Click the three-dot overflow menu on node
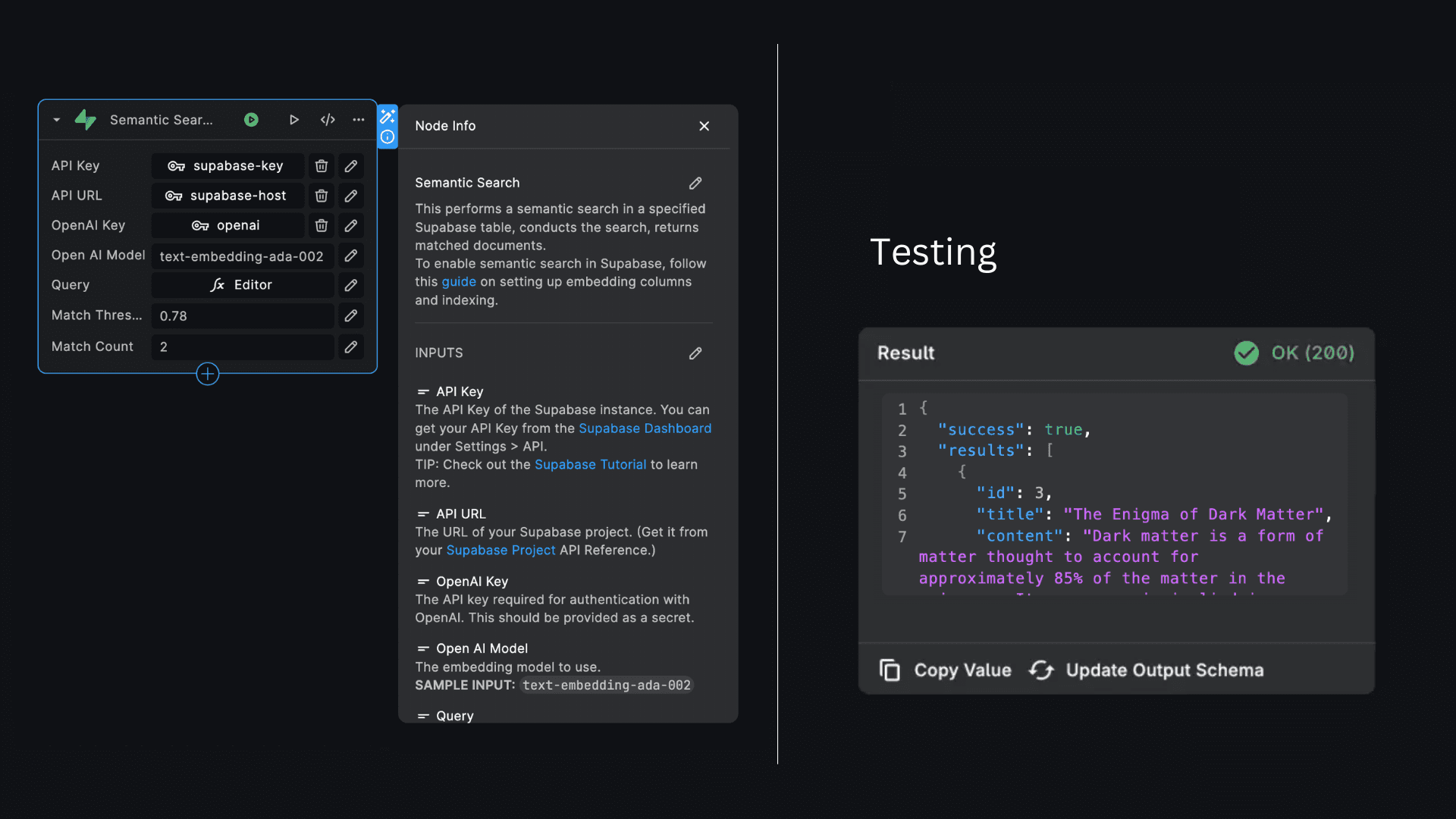Image resolution: width=1456 pixels, height=819 pixels. click(x=357, y=119)
